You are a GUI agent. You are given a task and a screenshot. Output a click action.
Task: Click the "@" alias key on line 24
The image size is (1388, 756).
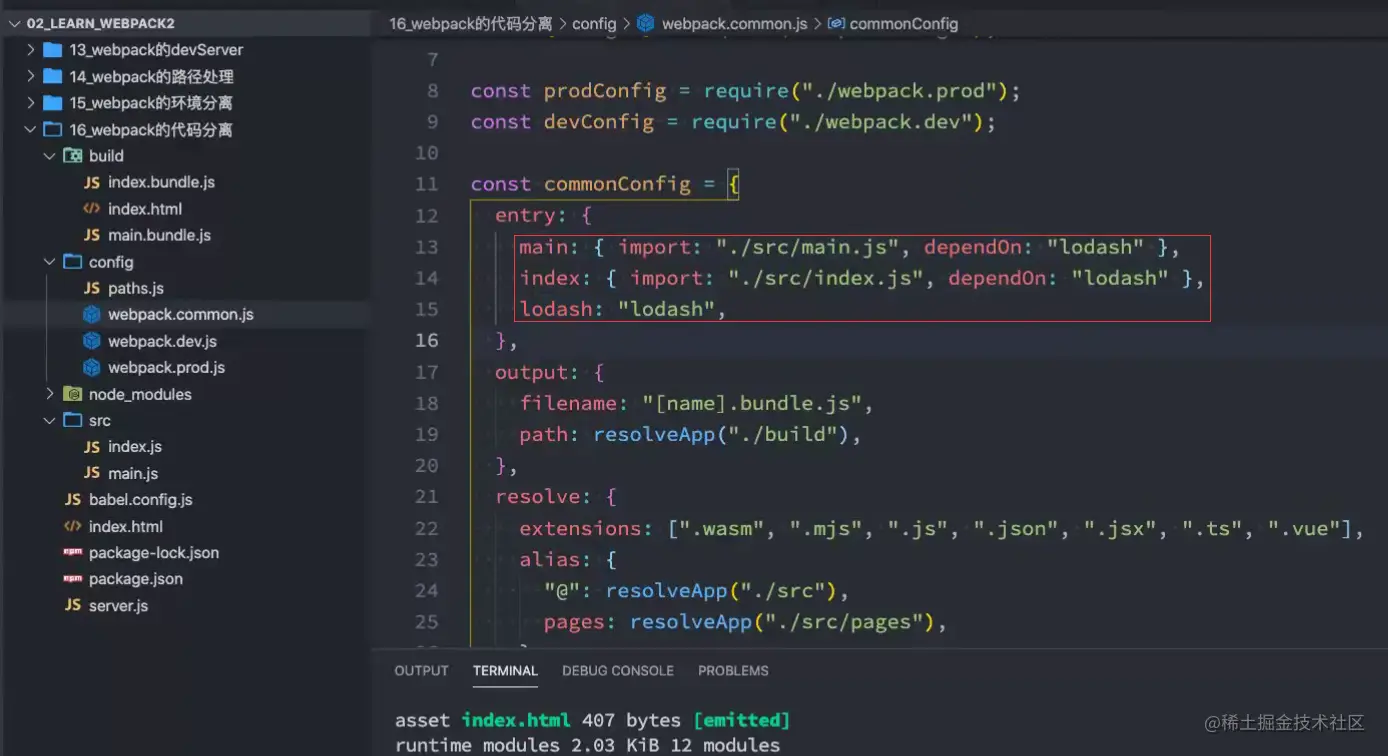click(562, 591)
